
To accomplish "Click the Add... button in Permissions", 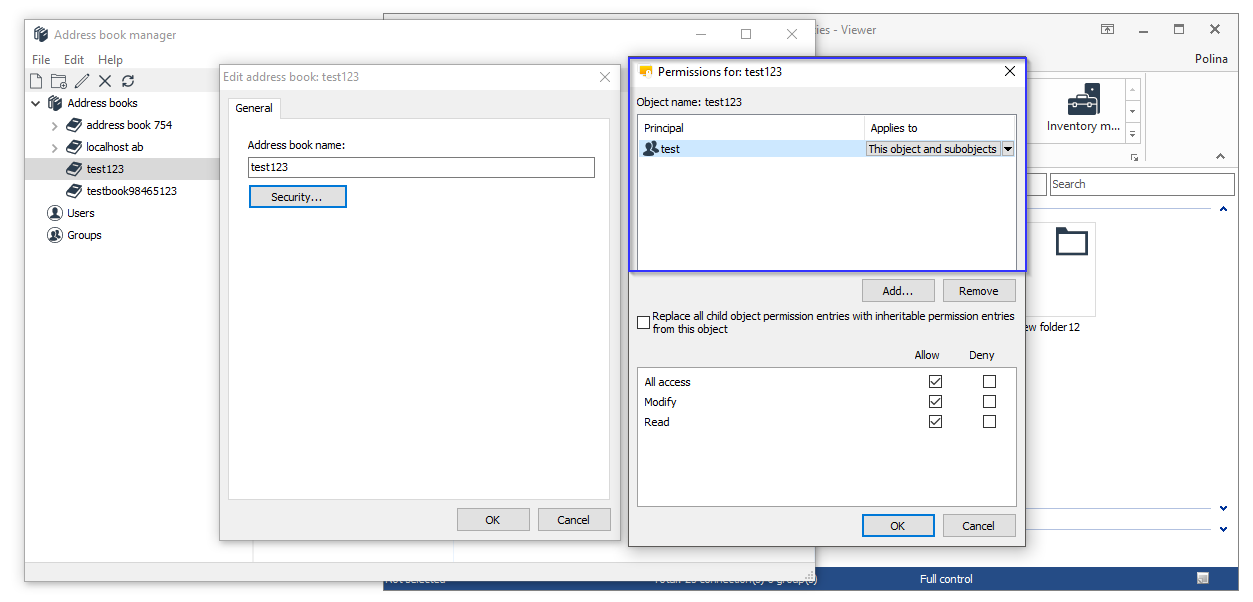I will click(898, 291).
